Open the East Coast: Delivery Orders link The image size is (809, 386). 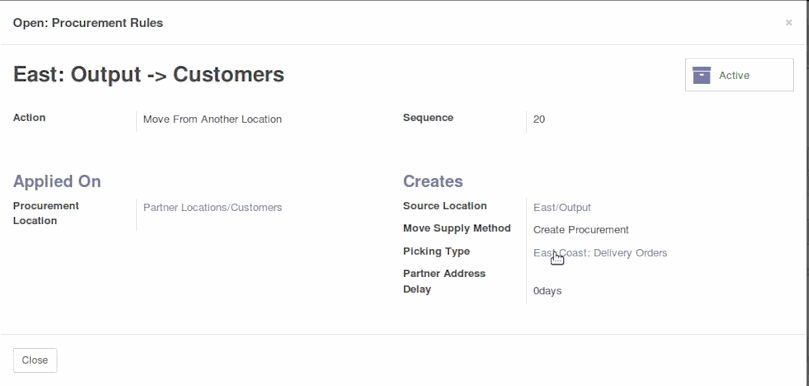[x=600, y=253]
